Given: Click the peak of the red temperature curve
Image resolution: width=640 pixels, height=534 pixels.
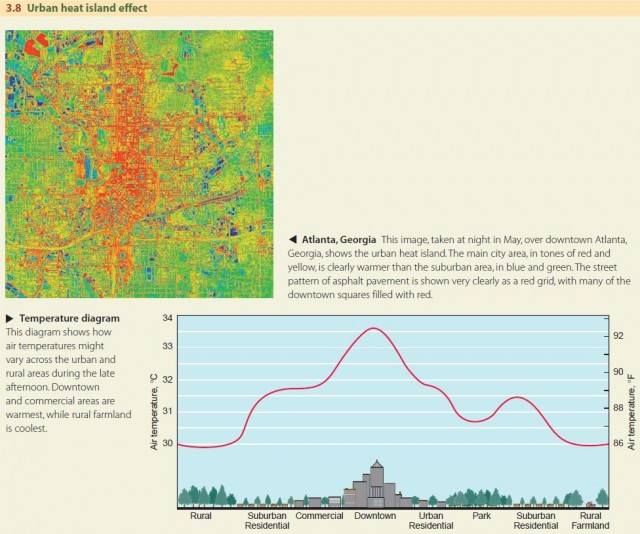Looking at the screenshot, I should click(x=374, y=328).
